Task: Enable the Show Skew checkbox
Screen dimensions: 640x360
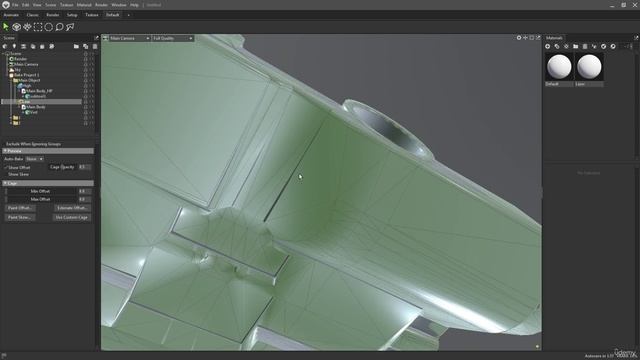Action: [x=6, y=174]
